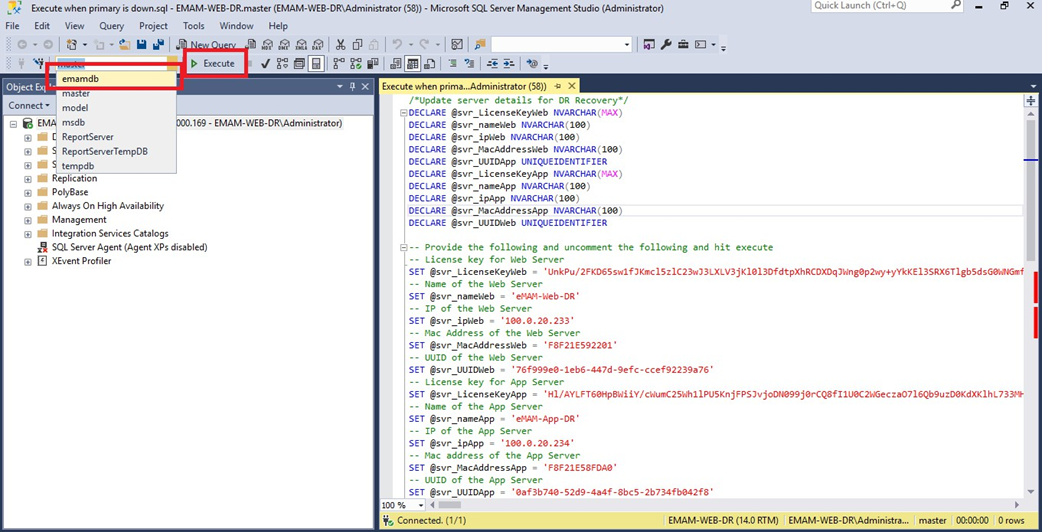Click the MDX query icon

(x=267, y=44)
